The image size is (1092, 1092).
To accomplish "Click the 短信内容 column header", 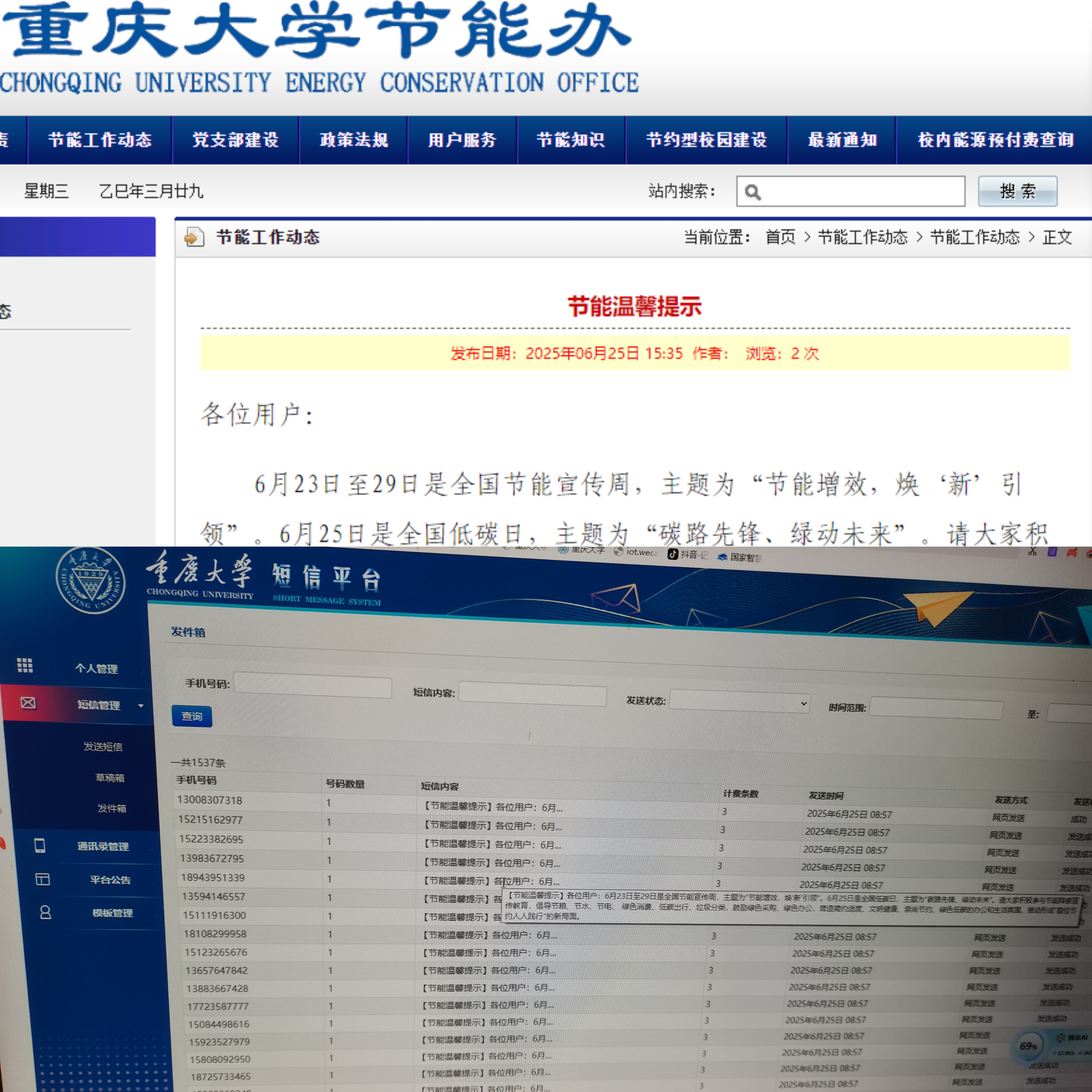I will click(440, 786).
